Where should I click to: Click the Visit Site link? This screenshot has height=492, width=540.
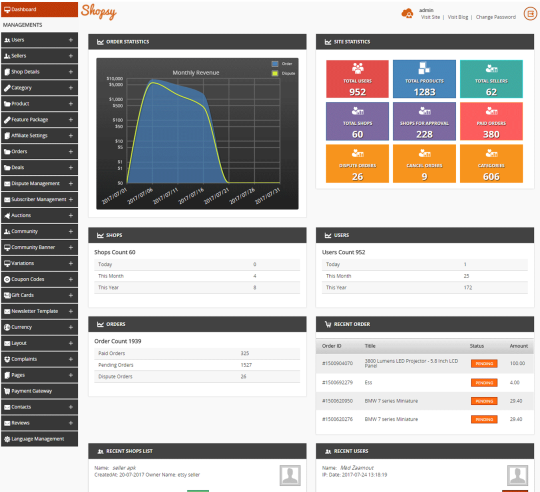pyautogui.click(x=430, y=17)
